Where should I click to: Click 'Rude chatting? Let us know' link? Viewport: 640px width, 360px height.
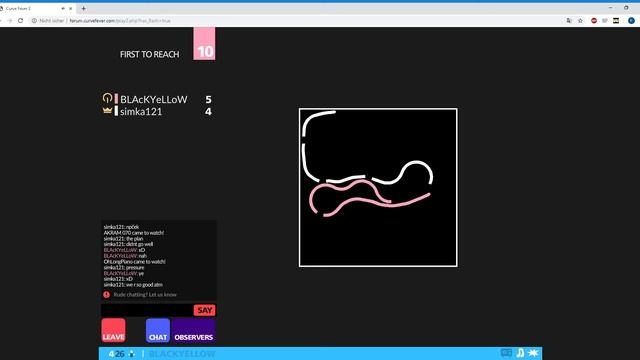tap(145, 294)
